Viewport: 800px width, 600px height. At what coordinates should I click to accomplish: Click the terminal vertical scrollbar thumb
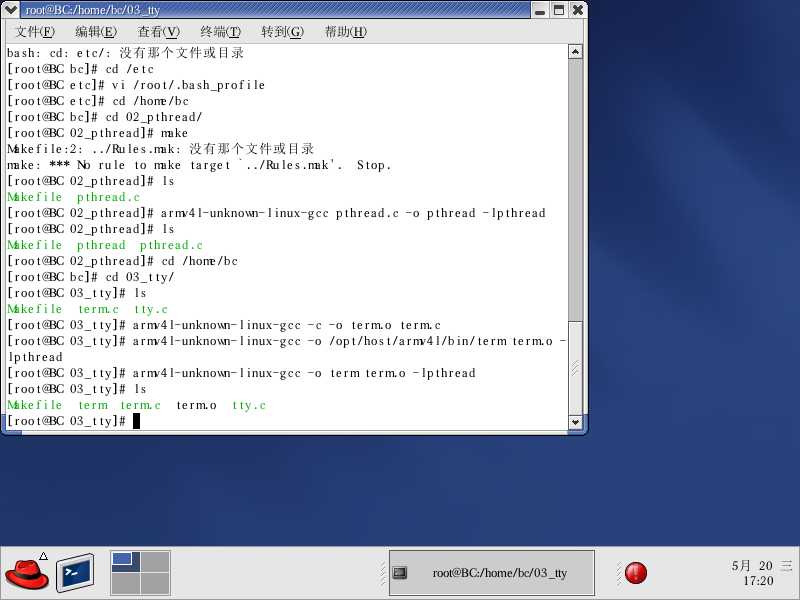click(575, 368)
